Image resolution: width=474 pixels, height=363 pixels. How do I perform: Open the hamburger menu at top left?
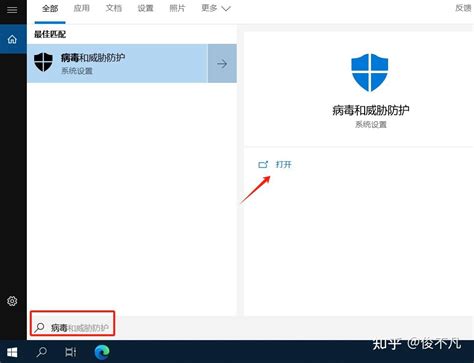click(x=12, y=10)
